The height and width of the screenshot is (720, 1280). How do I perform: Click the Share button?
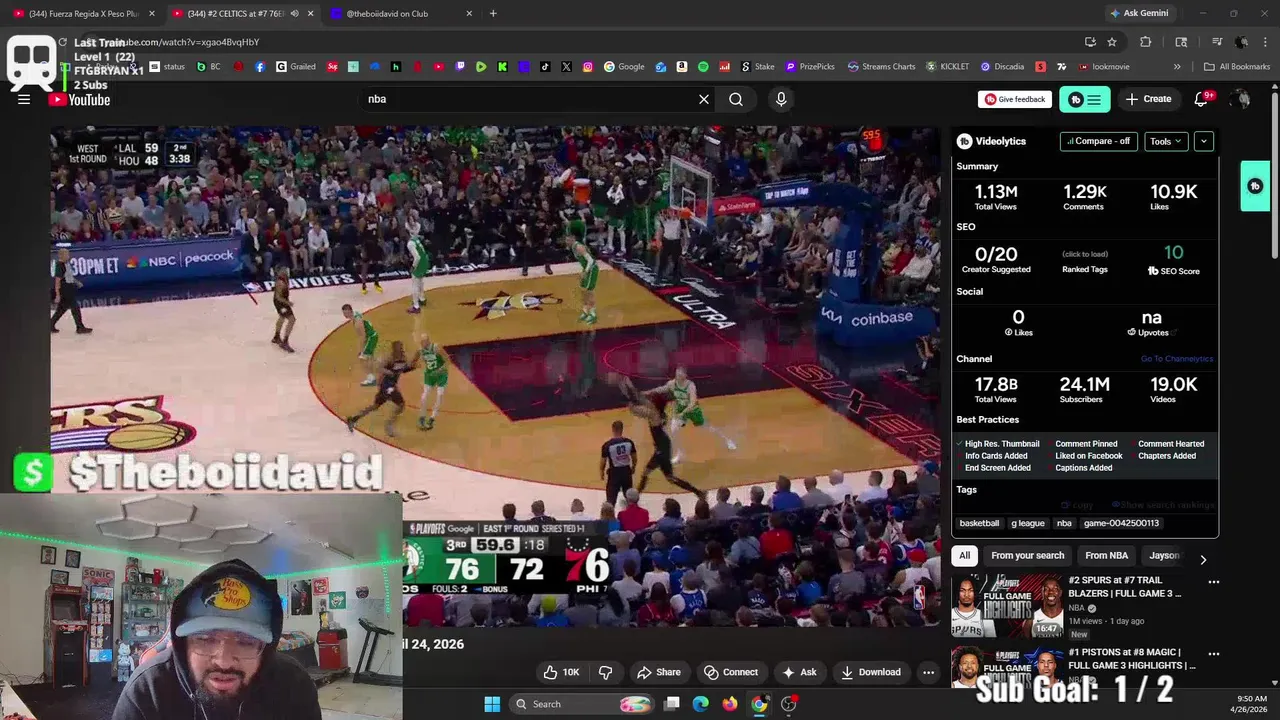[659, 672]
